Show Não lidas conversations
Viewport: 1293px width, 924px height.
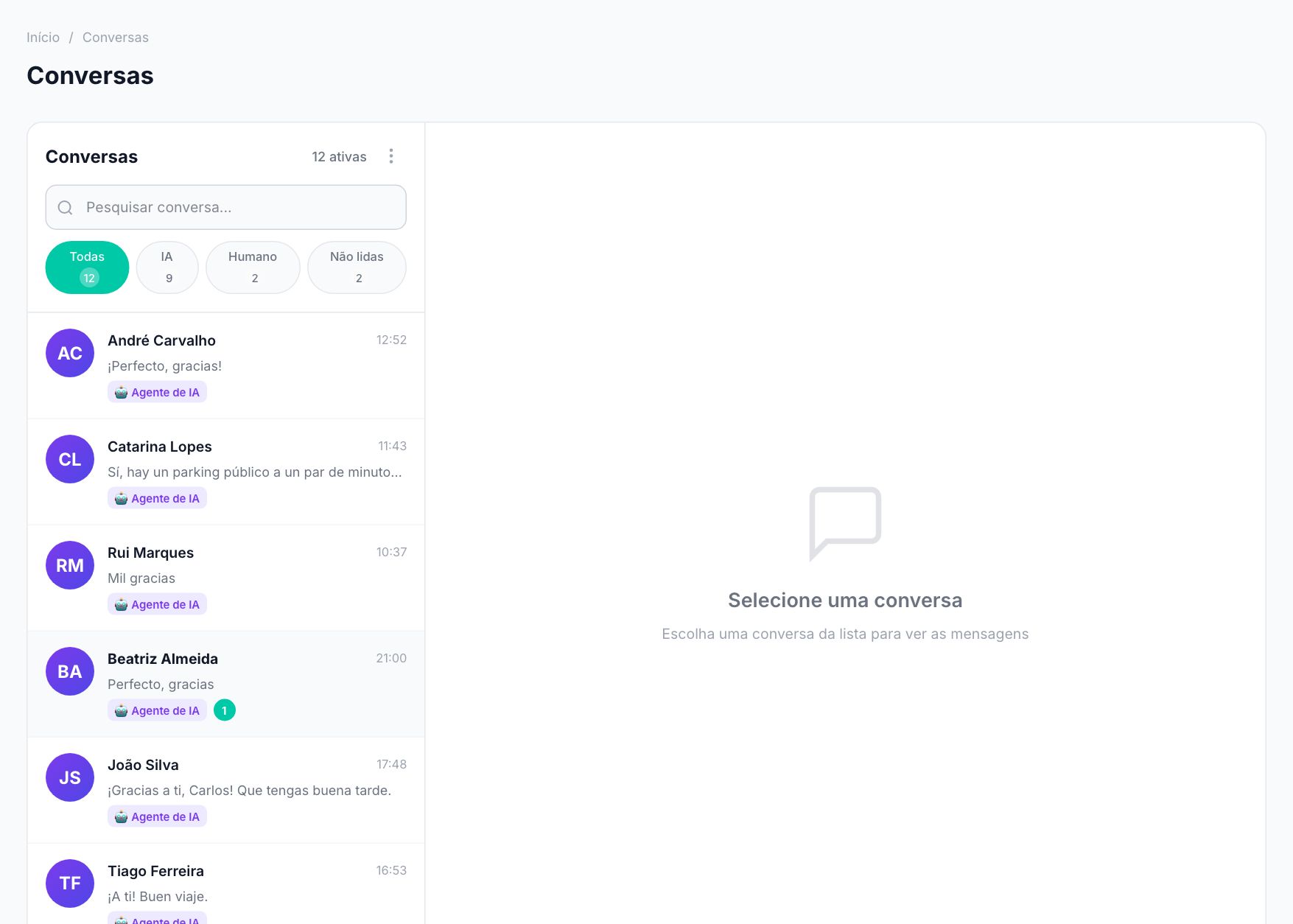point(357,267)
